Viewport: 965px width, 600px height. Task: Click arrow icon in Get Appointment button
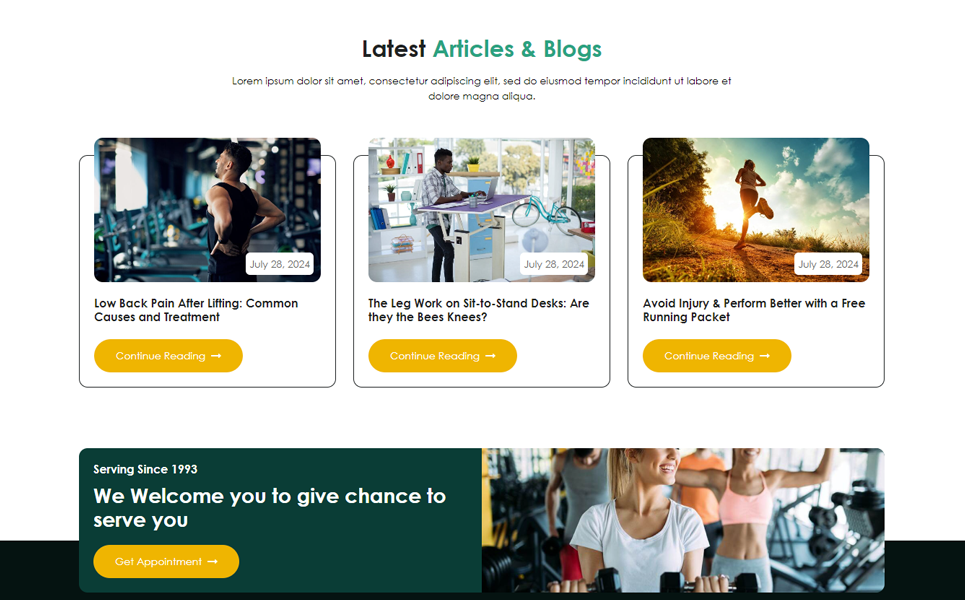point(212,561)
